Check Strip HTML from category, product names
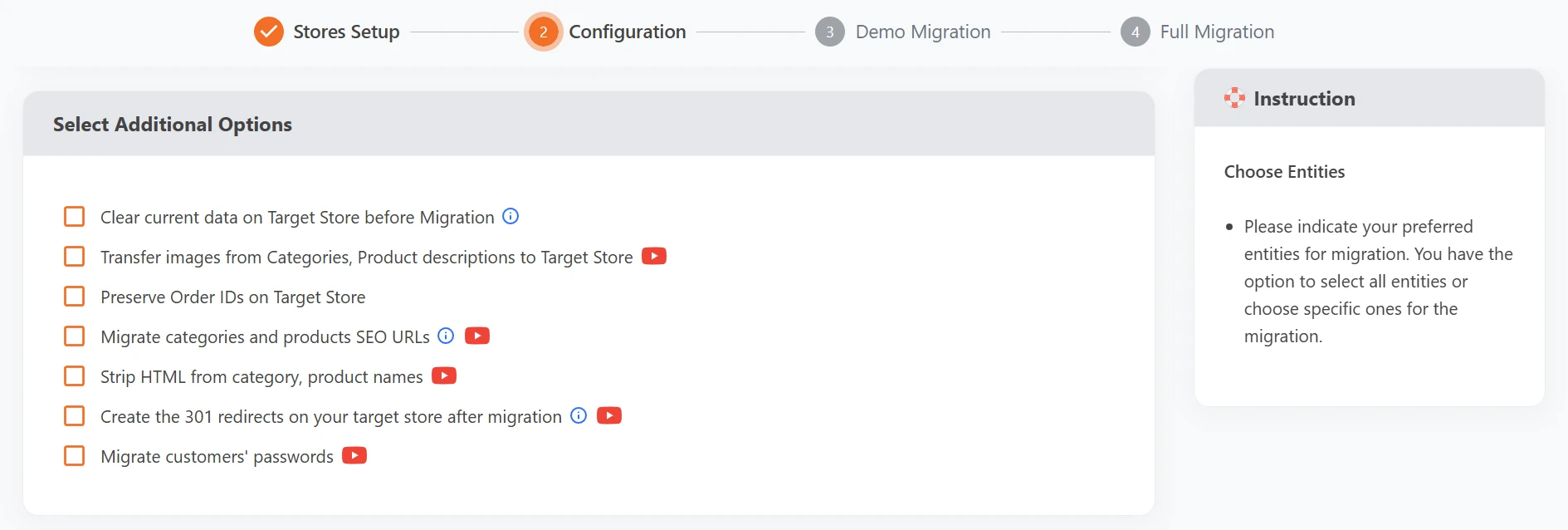1568x530 pixels. [75, 376]
